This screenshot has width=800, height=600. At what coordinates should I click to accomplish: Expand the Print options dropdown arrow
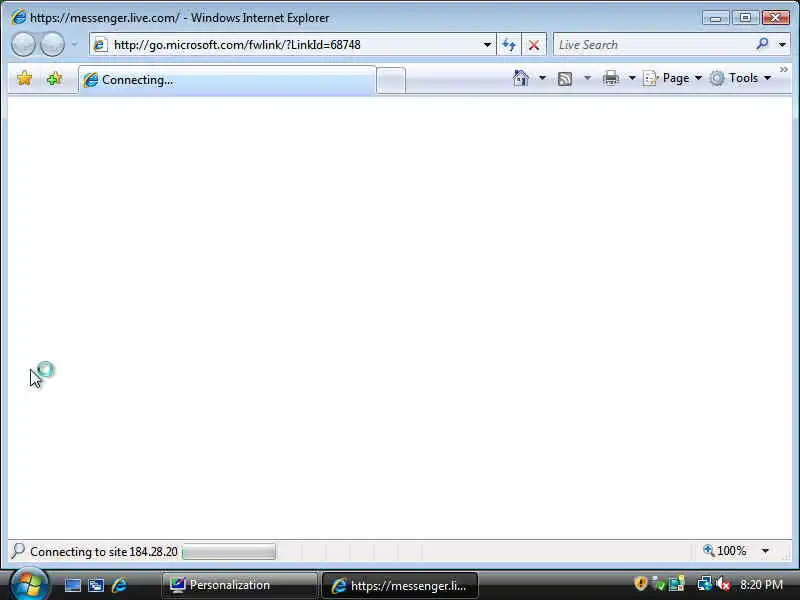(x=632, y=78)
